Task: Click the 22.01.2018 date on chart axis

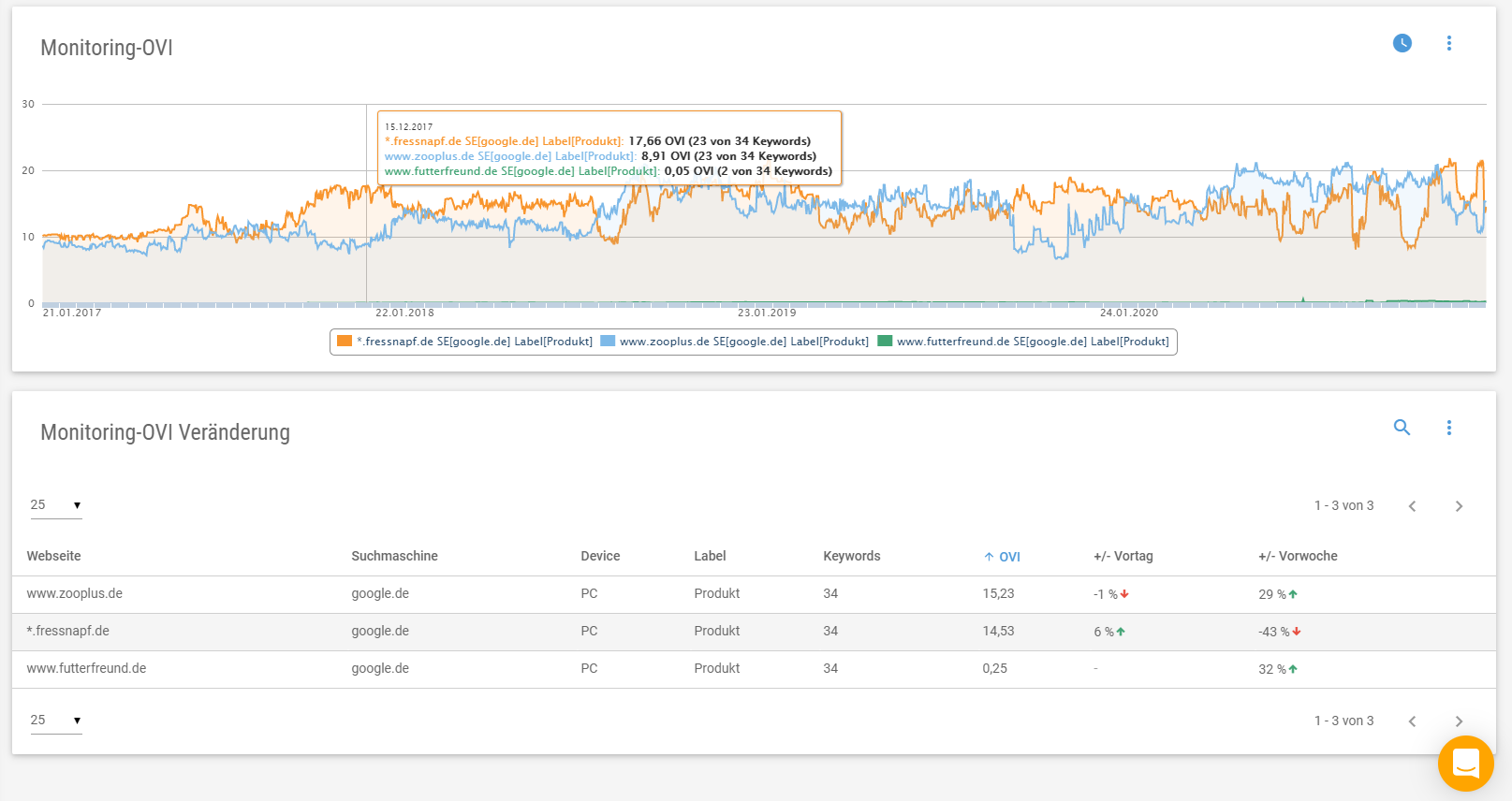Action: click(404, 313)
